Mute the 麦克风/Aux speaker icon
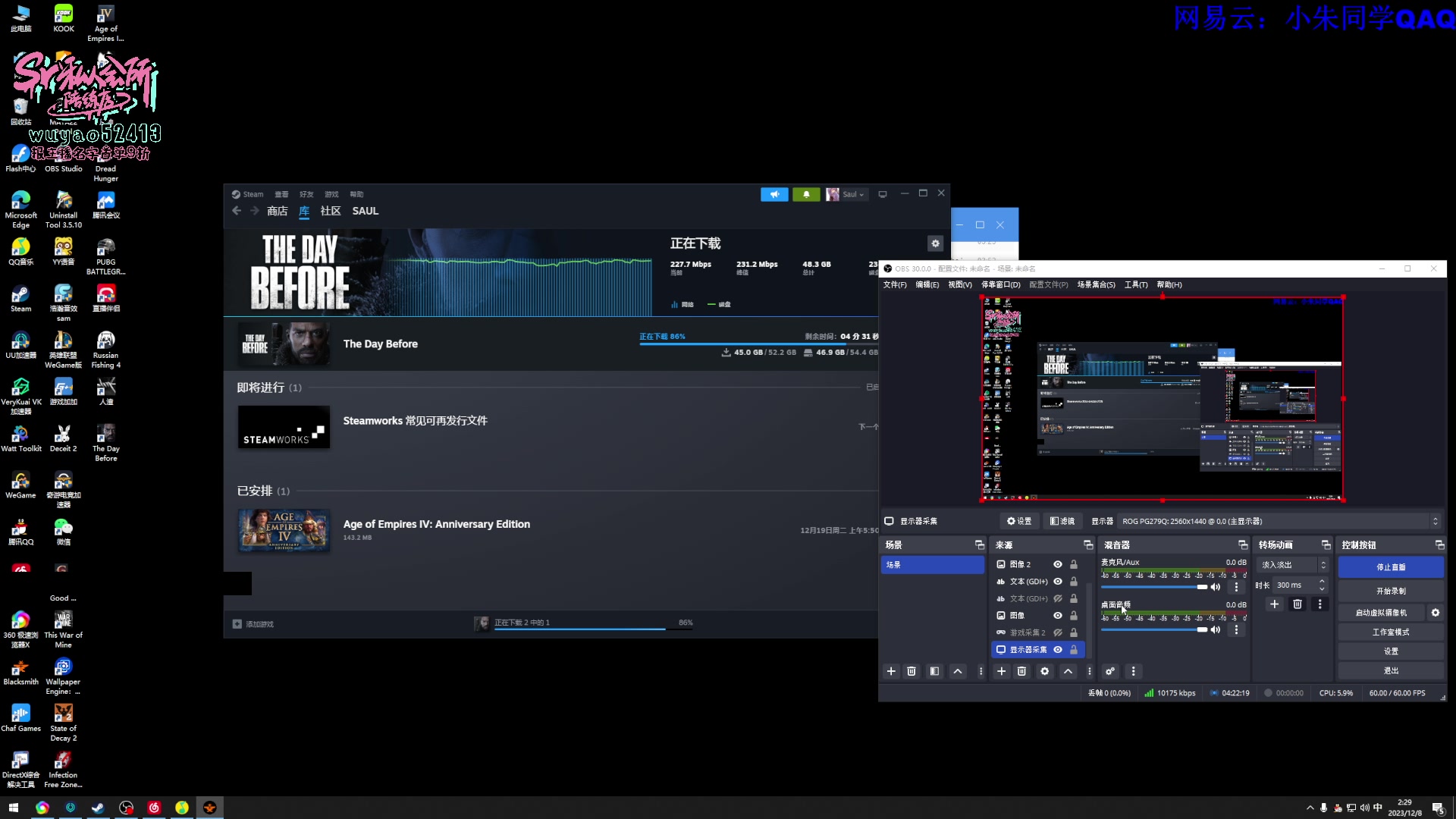Viewport: 1456px width, 819px height. [1216, 587]
